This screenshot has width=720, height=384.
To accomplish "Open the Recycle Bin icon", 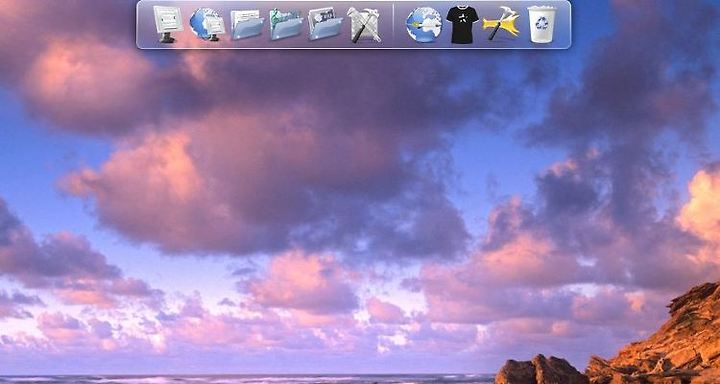I will (542, 24).
